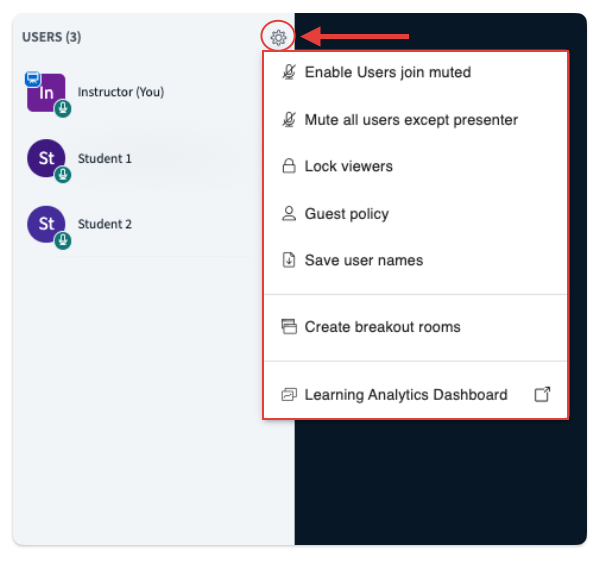Click the mute icon beside Mute all users

pyautogui.click(x=289, y=120)
